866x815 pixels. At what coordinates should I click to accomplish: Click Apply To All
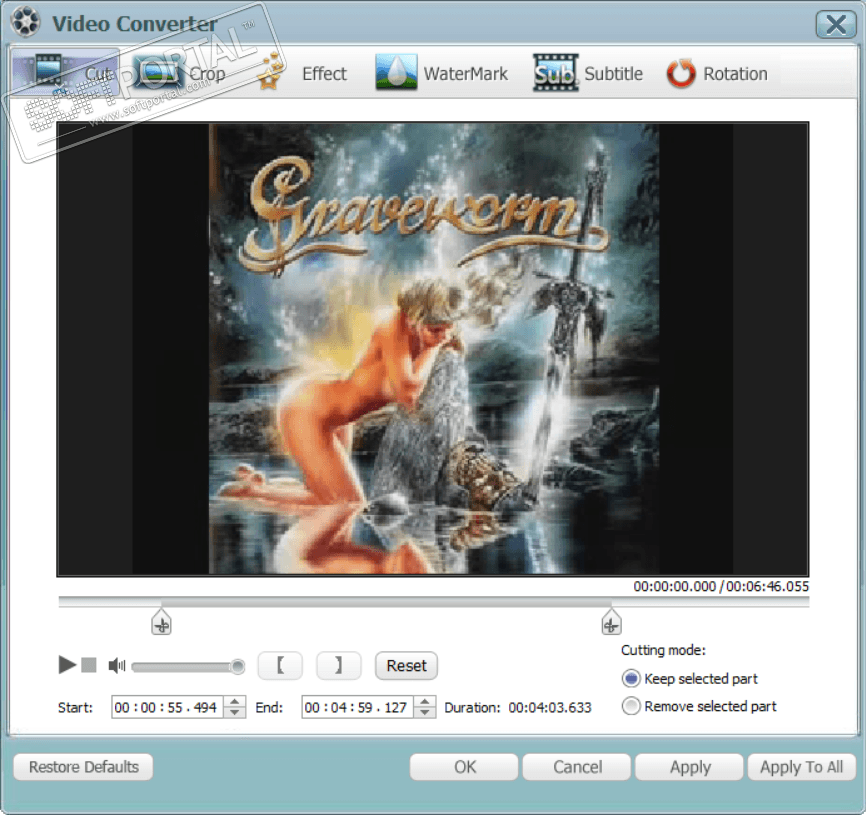tap(801, 767)
